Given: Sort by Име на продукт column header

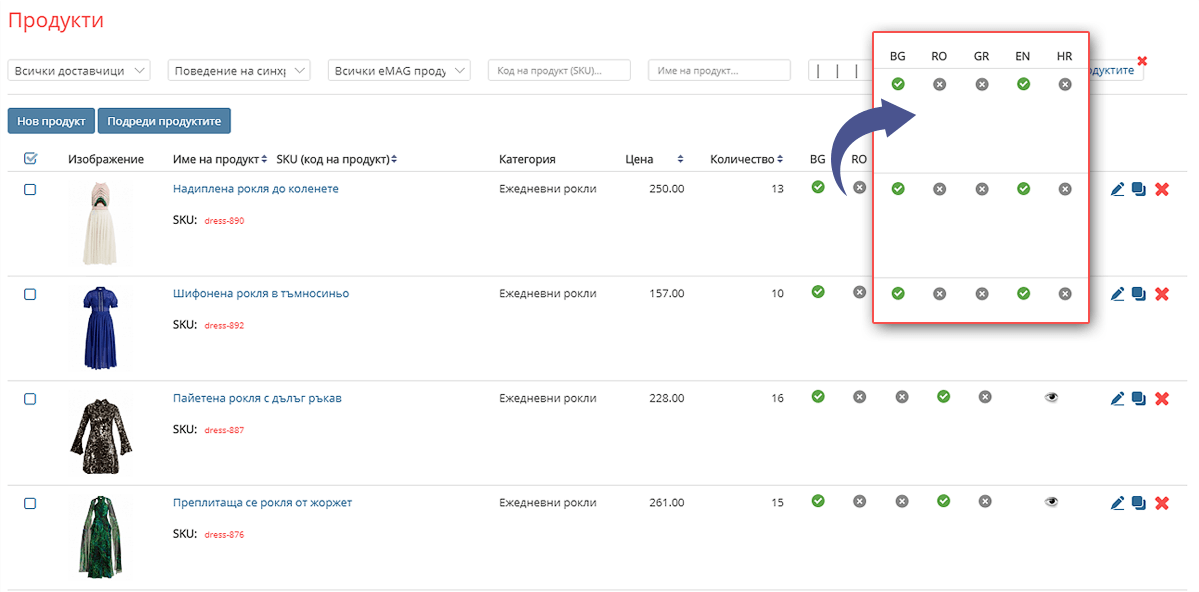Looking at the screenshot, I should click(220, 159).
